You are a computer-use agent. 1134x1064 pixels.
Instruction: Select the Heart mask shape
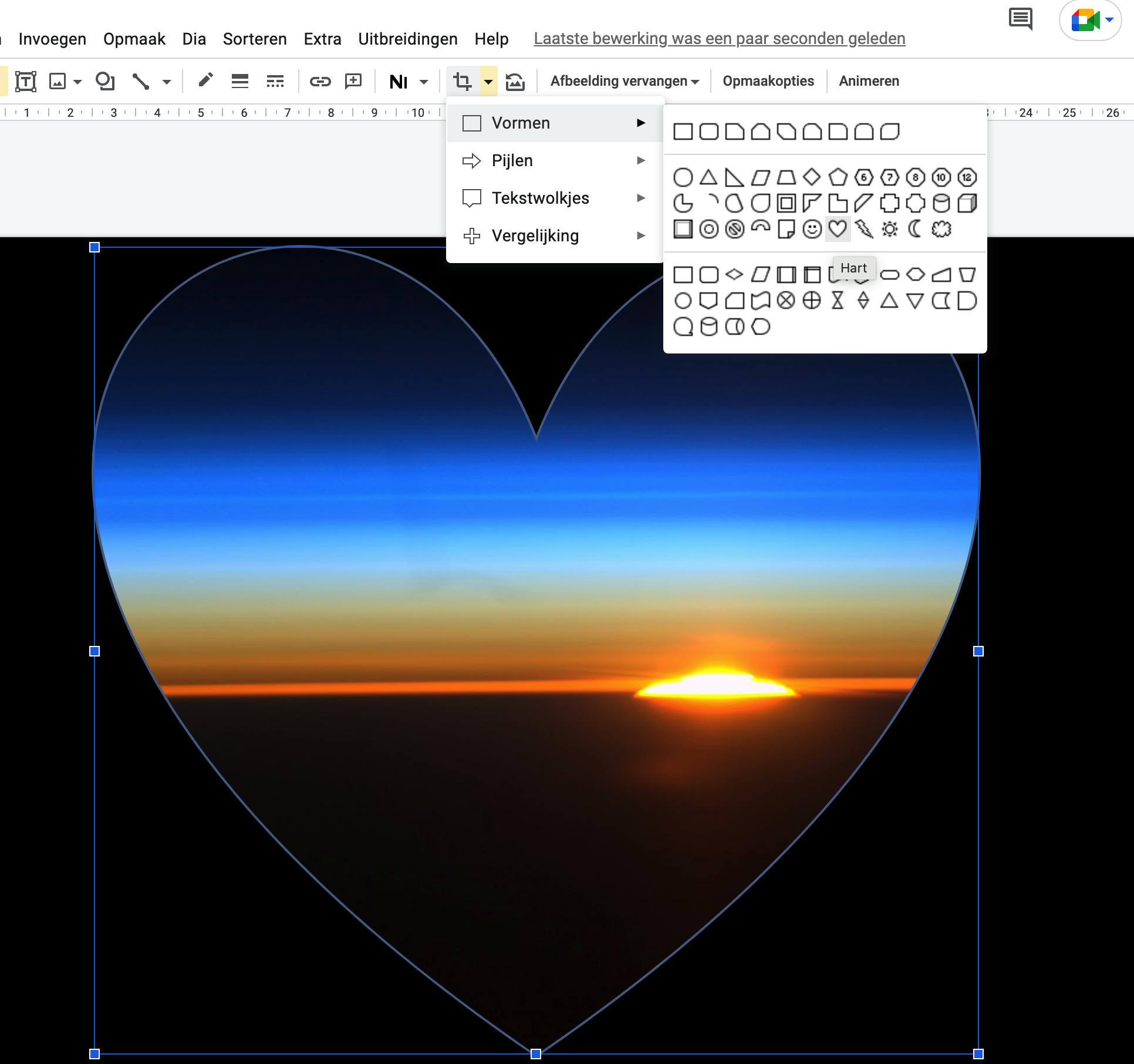(x=838, y=229)
